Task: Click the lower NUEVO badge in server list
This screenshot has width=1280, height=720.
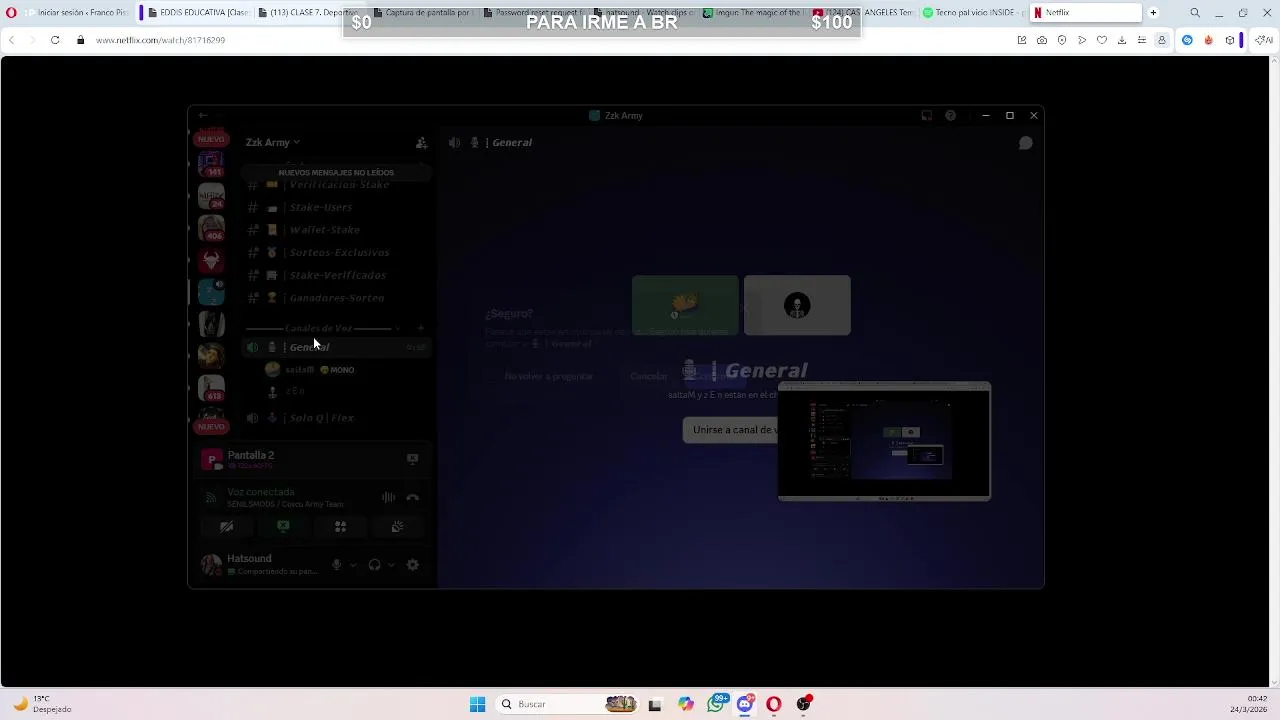Action: 211,427
